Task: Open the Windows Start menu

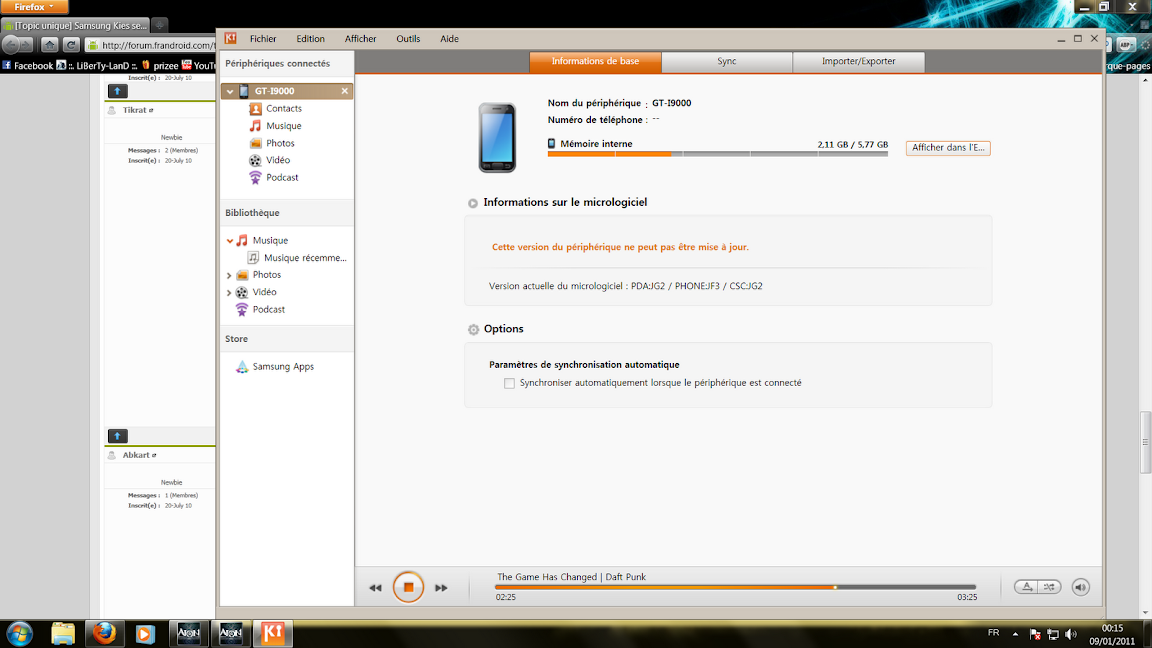Action: [x=20, y=633]
